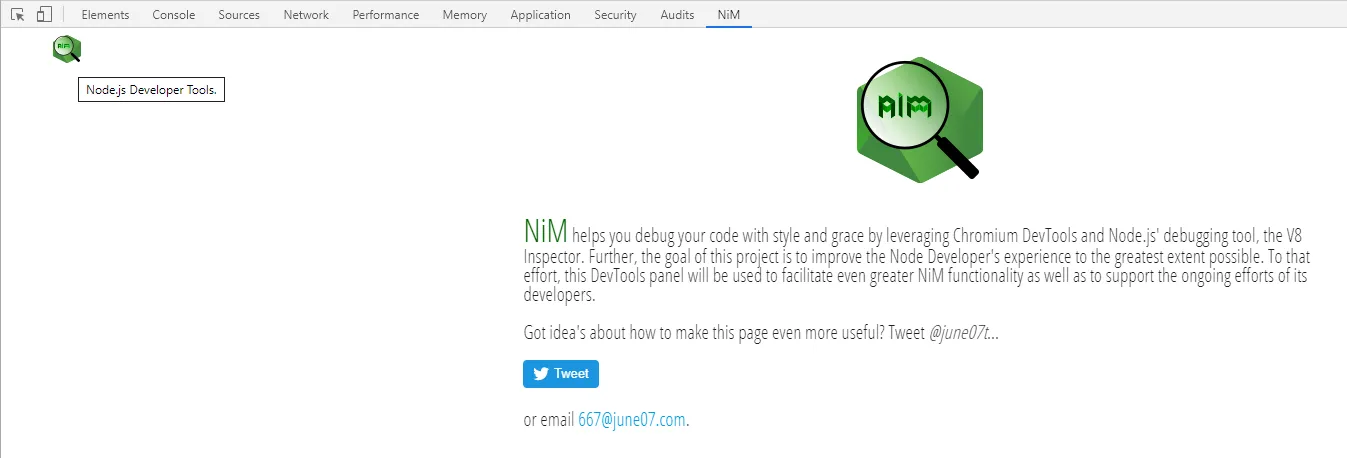This screenshot has height=458, width=1347.
Task: Switch to the Network tab
Action: click(x=306, y=15)
